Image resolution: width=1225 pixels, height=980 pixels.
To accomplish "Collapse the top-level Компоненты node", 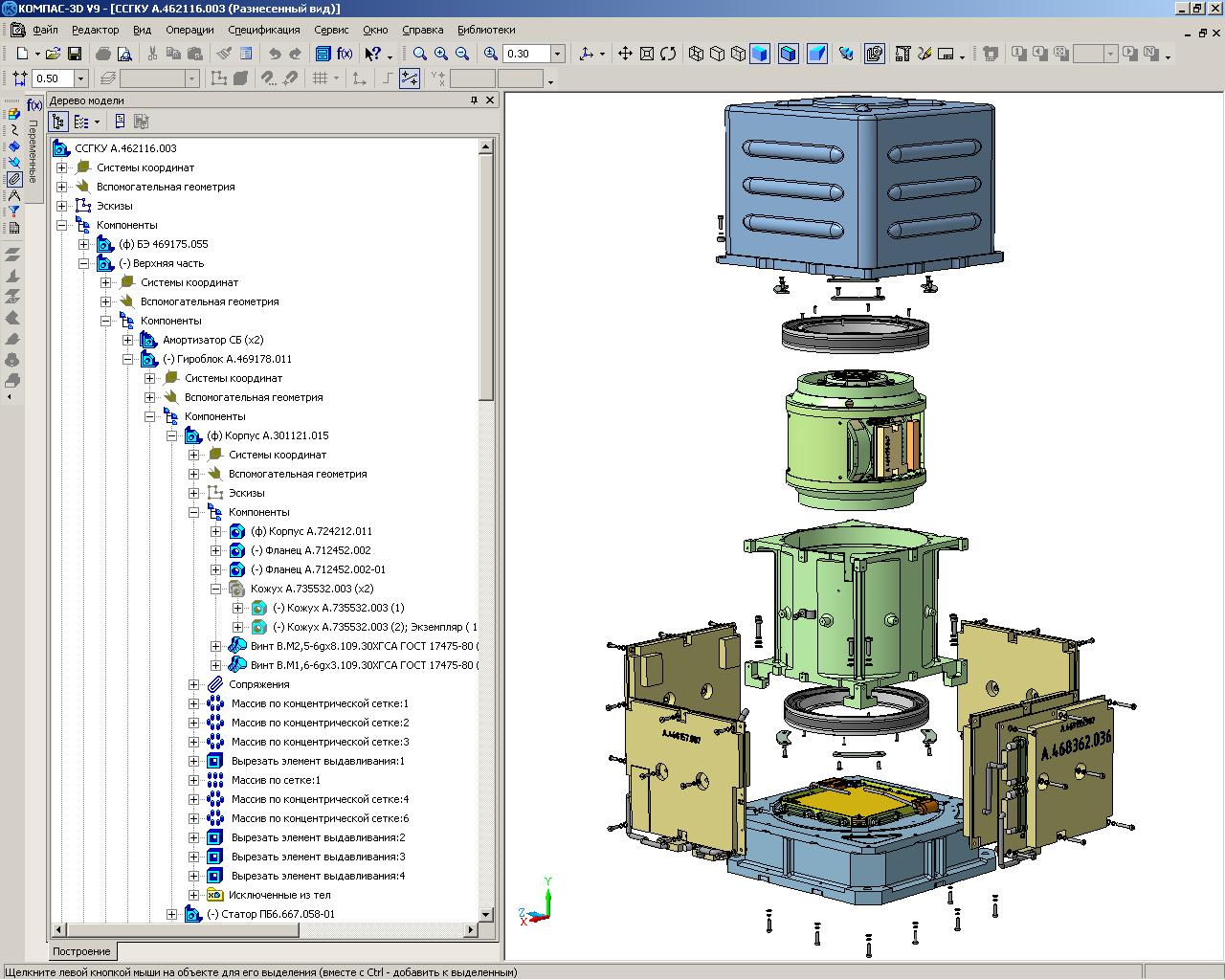I will pos(62,225).
